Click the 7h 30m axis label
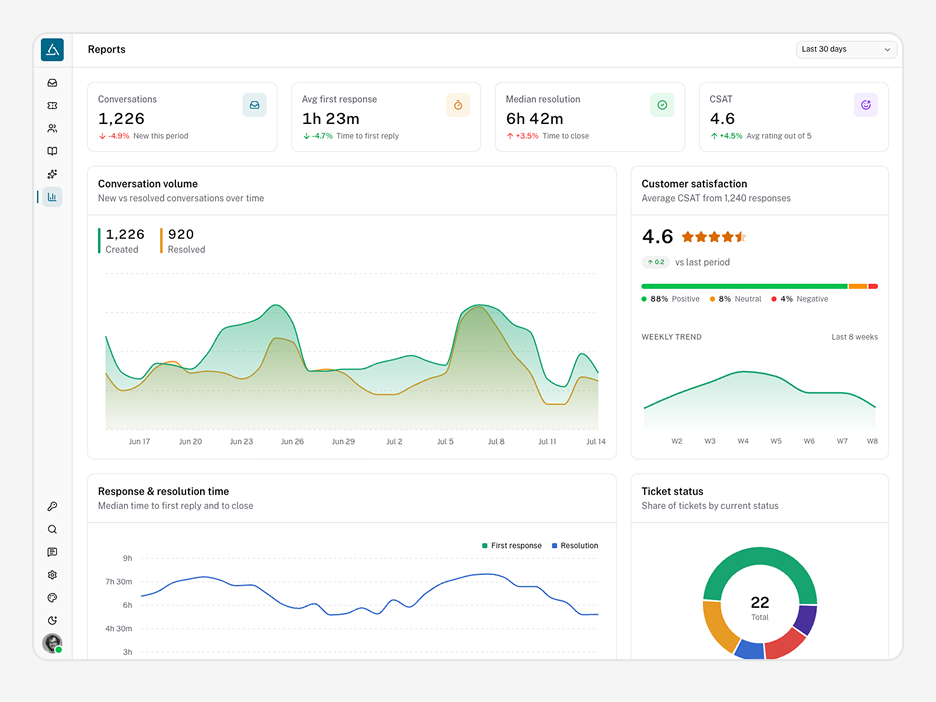Screen dimensions: 936x702 pos(119,581)
